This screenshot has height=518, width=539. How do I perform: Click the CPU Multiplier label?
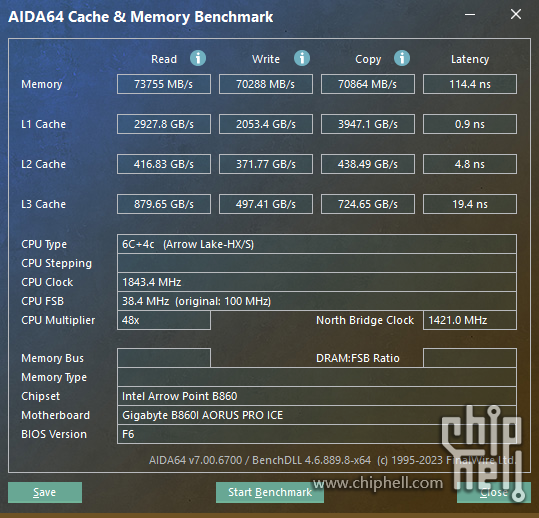(x=58, y=320)
